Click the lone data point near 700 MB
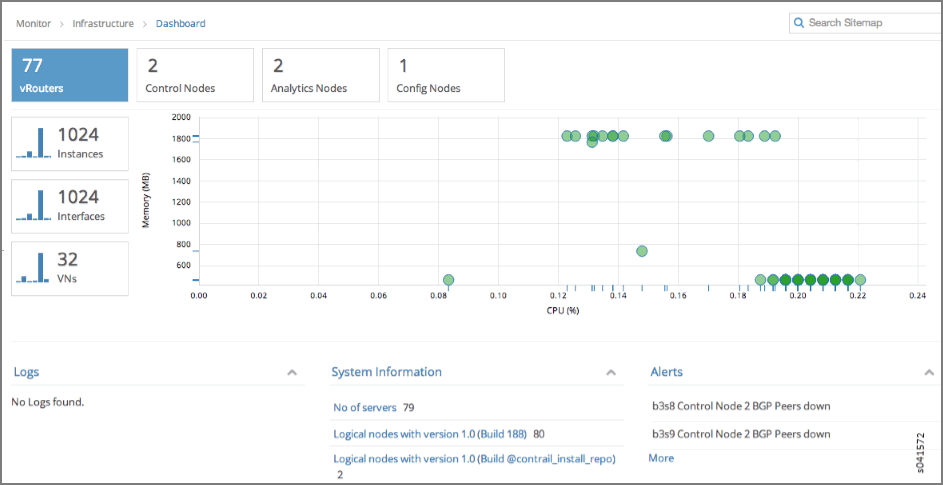The image size is (943, 485). [x=642, y=251]
